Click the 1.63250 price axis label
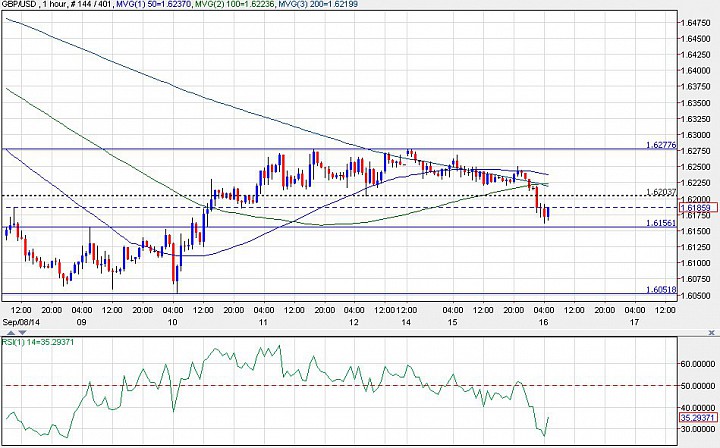The height and width of the screenshot is (448, 720). tap(696, 119)
